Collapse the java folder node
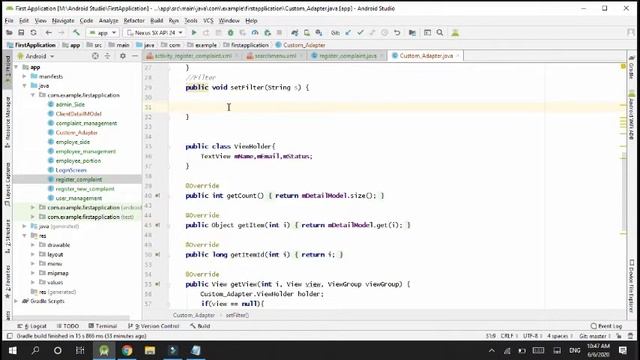 tap(24, 86)
